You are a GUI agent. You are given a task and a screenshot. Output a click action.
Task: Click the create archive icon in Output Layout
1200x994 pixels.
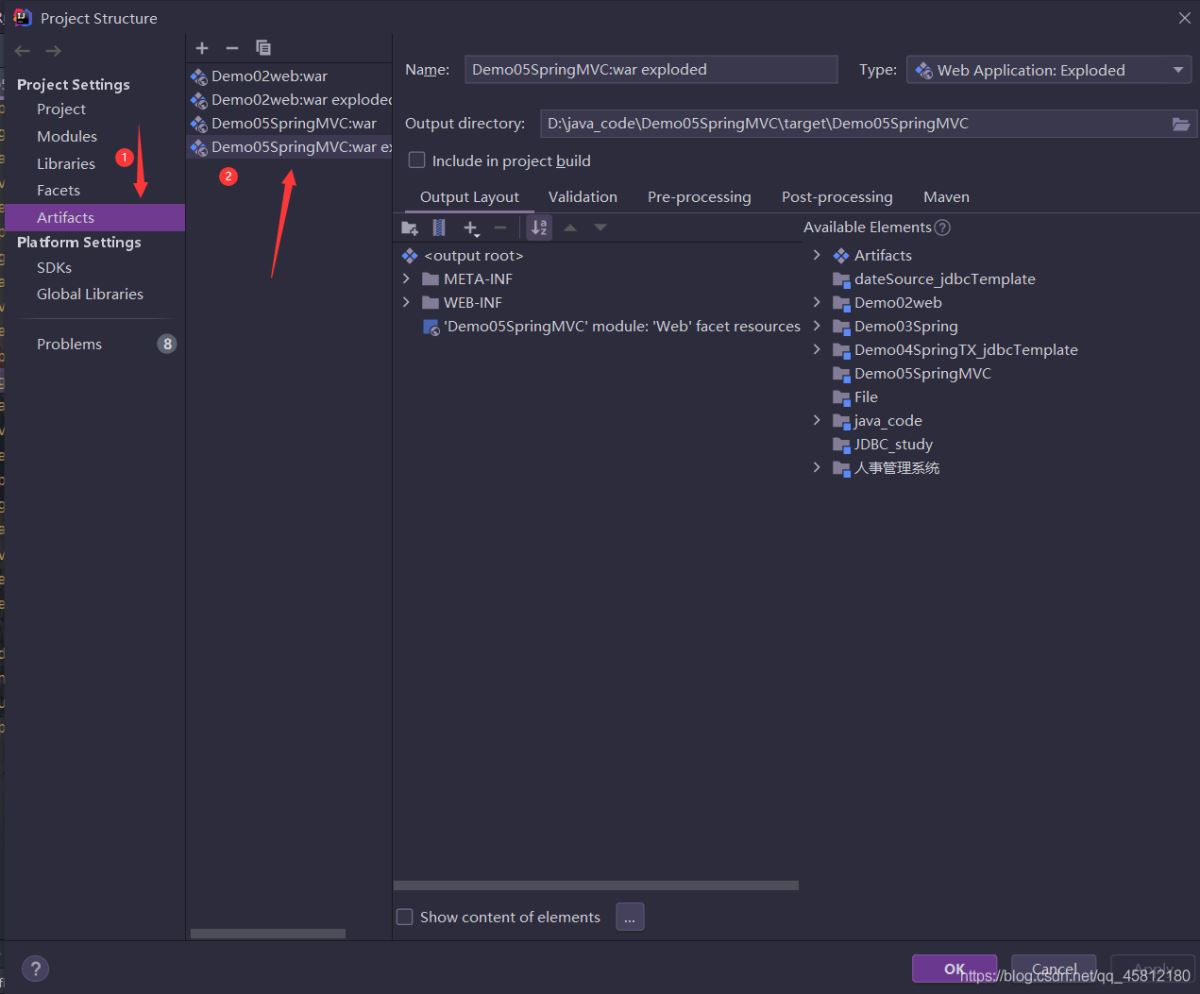coord(438,228)
